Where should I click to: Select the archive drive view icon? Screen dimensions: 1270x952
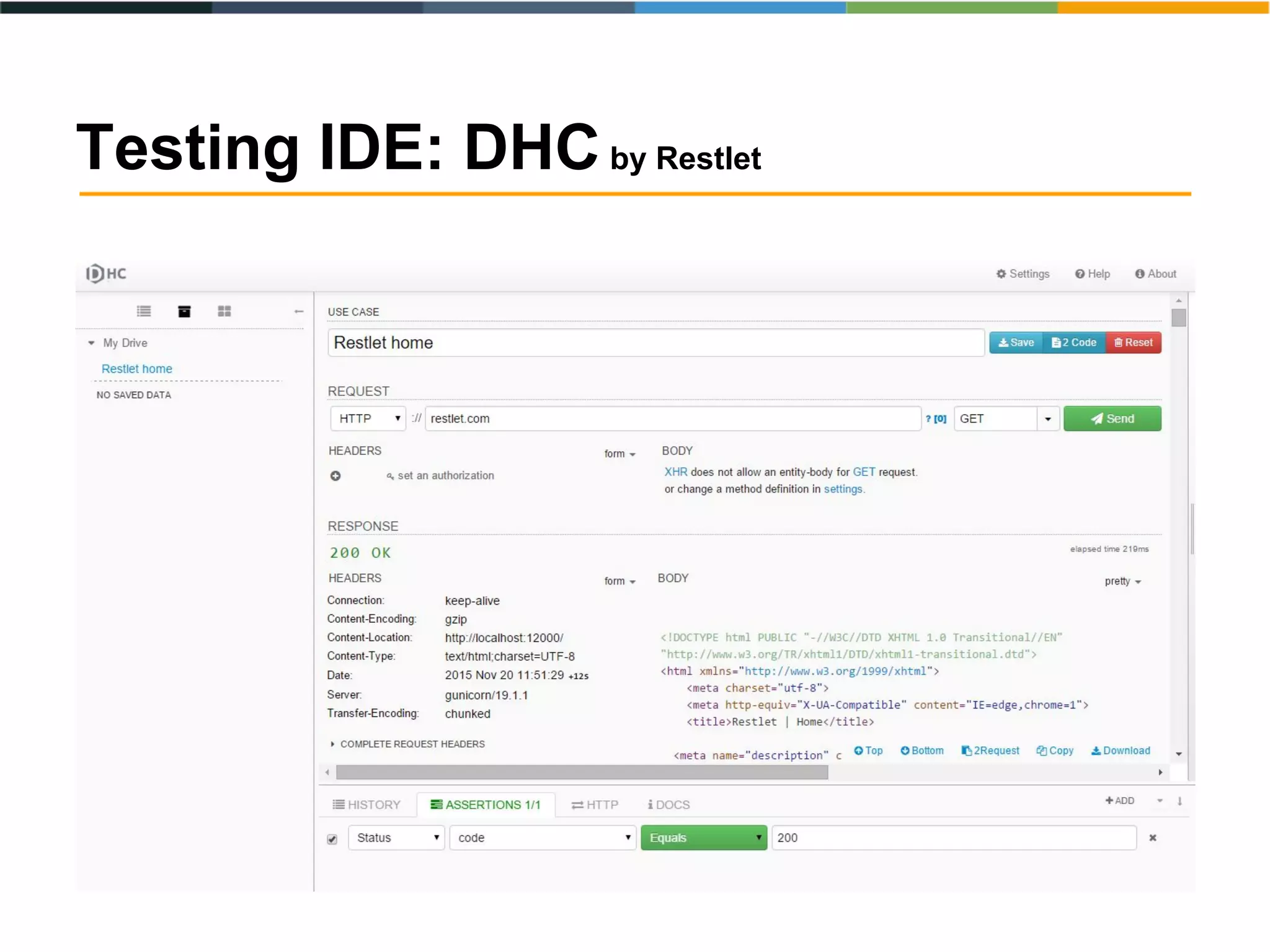[x=184, y=311]
